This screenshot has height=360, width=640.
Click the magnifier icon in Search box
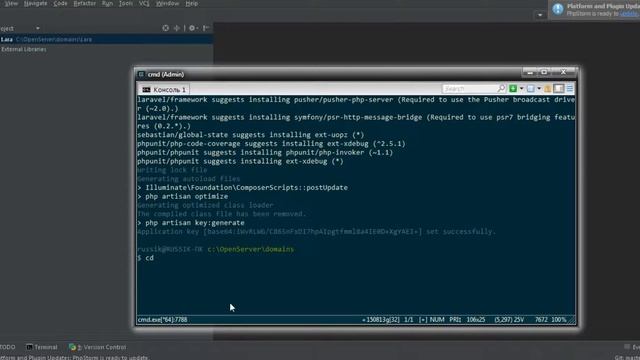pos(501,88)
